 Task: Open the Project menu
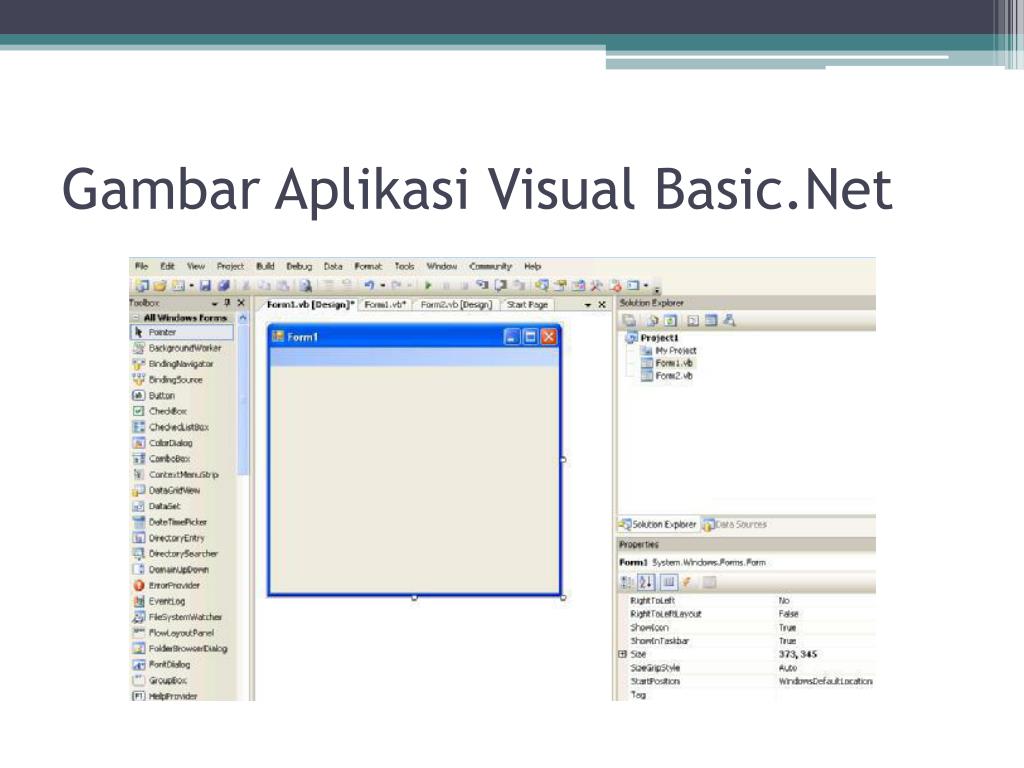(231, 266)
